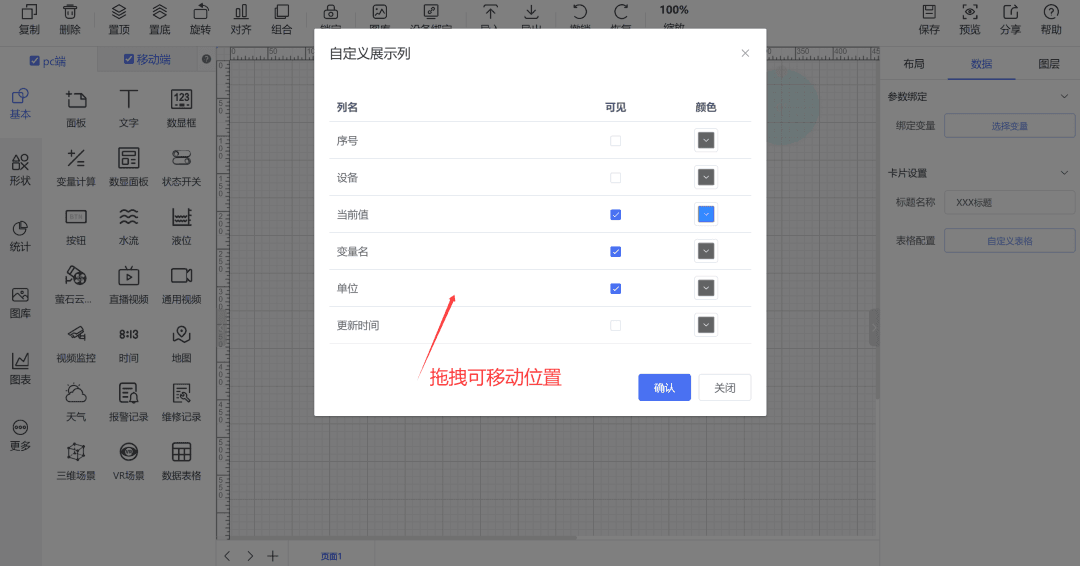Click the 自定义表格 button
The height and width of the screenshot is (566, 1080).
[x=1010, y=241]
